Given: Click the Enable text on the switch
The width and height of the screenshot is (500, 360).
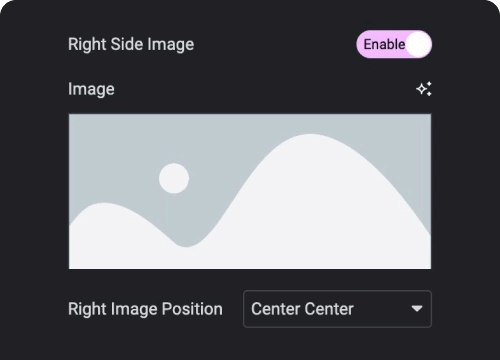Looking at the screenshot, I should (384, 44).
